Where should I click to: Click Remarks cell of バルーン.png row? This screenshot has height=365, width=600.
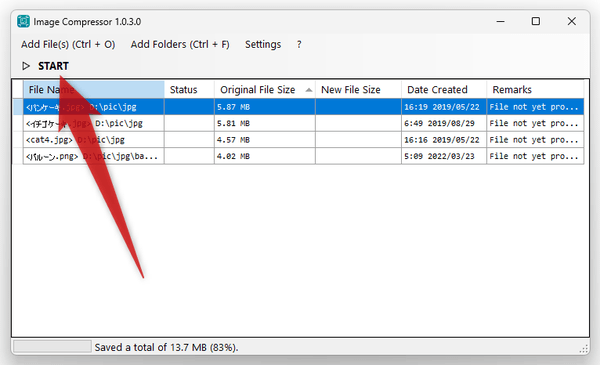[535, 156]
